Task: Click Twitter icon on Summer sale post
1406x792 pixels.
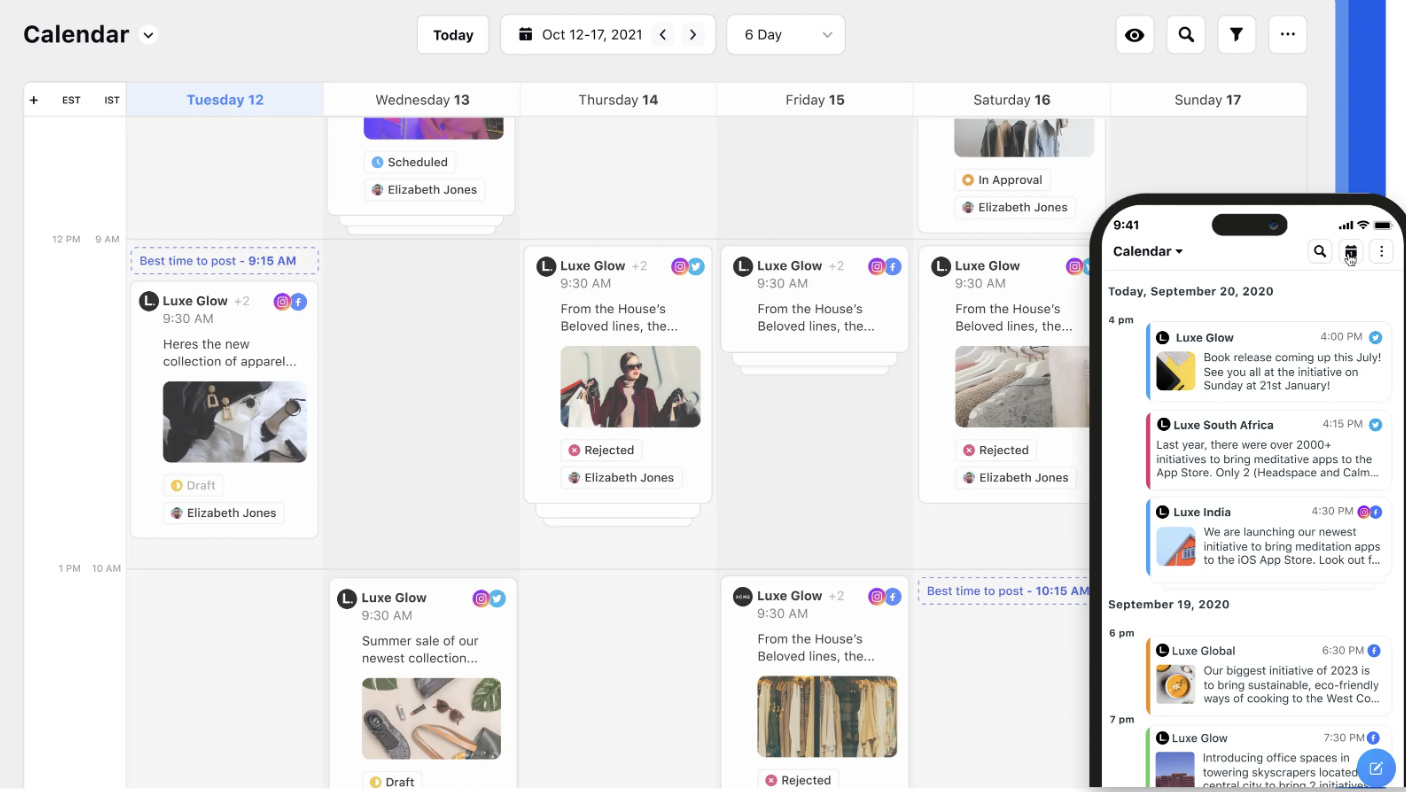Action: click(497, 598)
